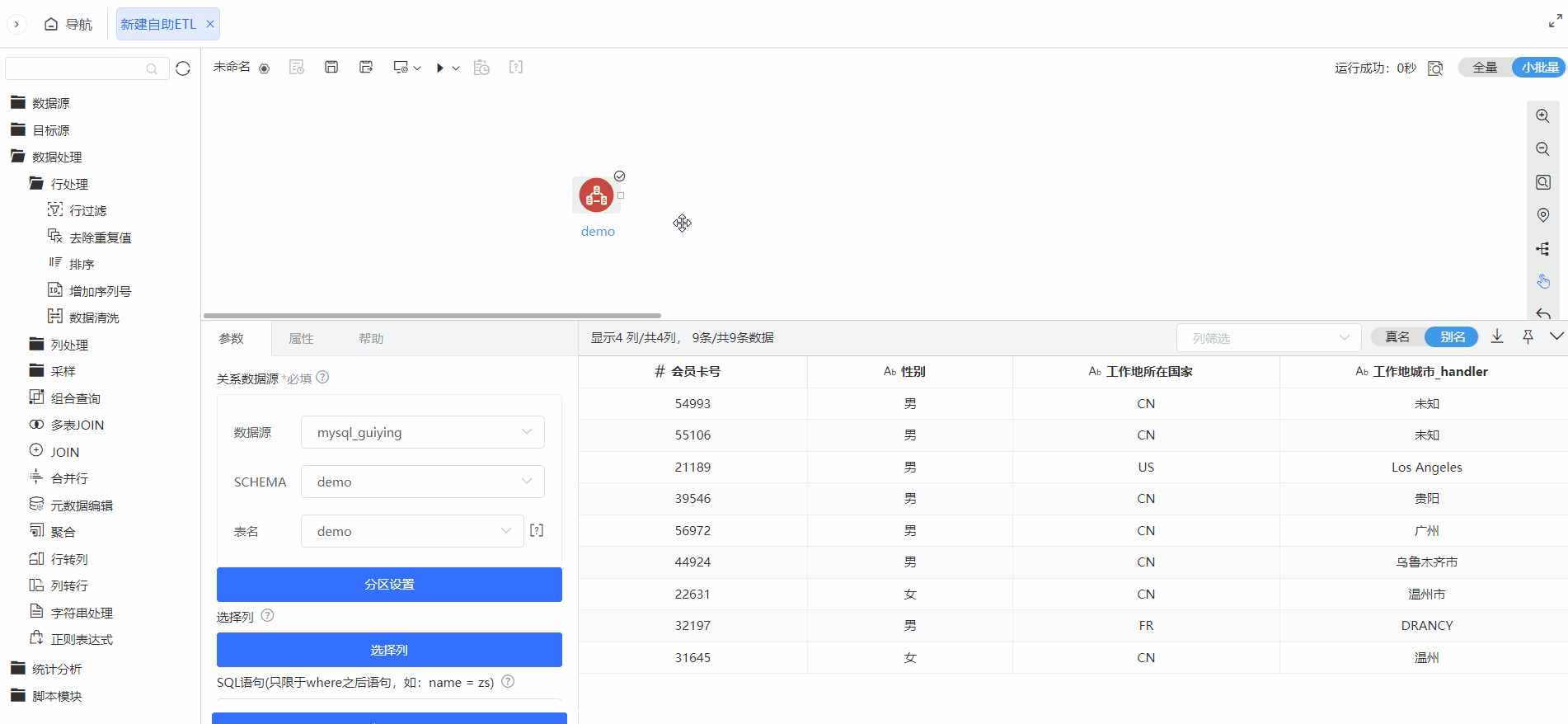Click the output port of demo node
The image size is (1568, 724).
(621, 195)
